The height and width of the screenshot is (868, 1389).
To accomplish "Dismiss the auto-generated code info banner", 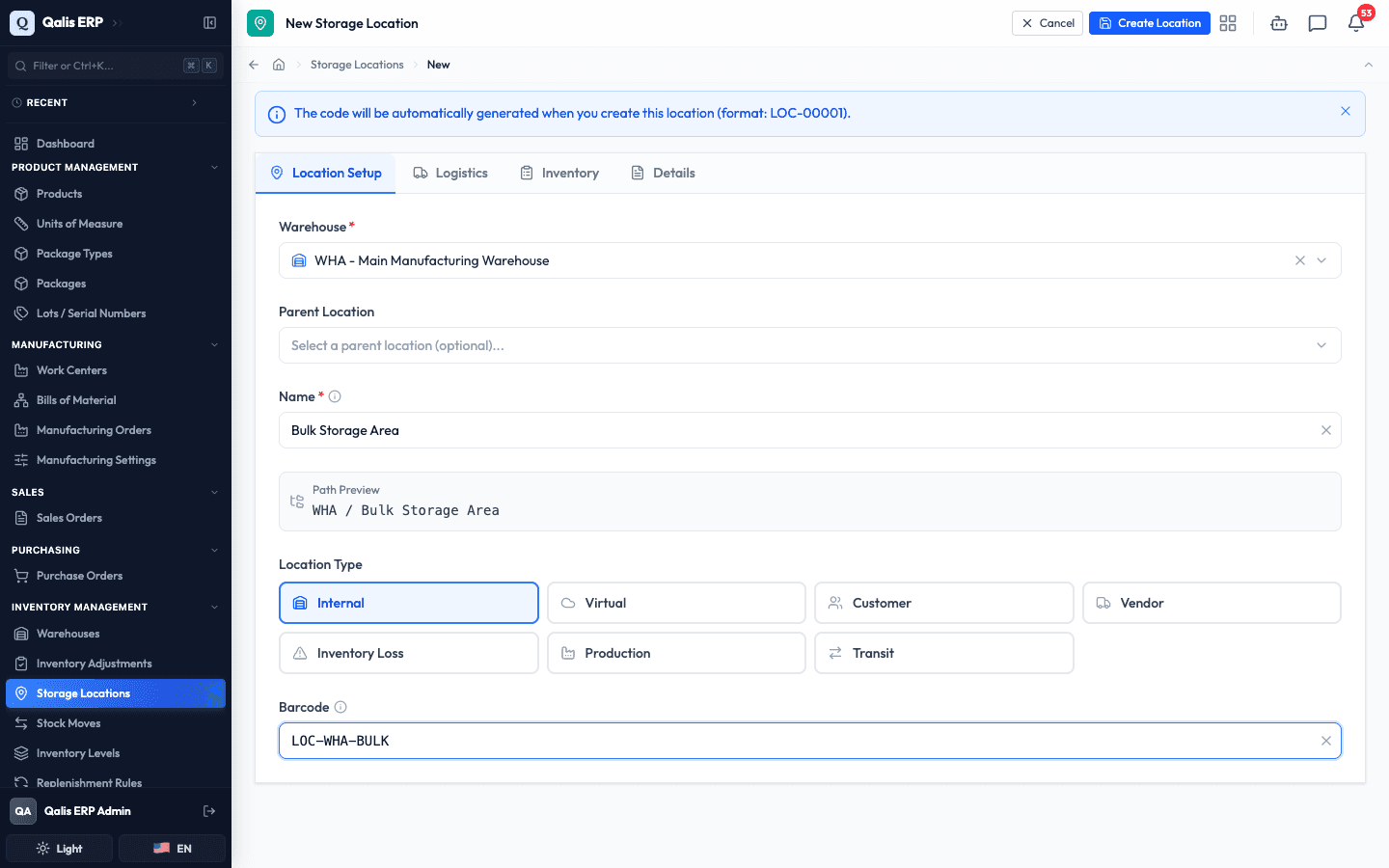I will tap(1346, 111).
